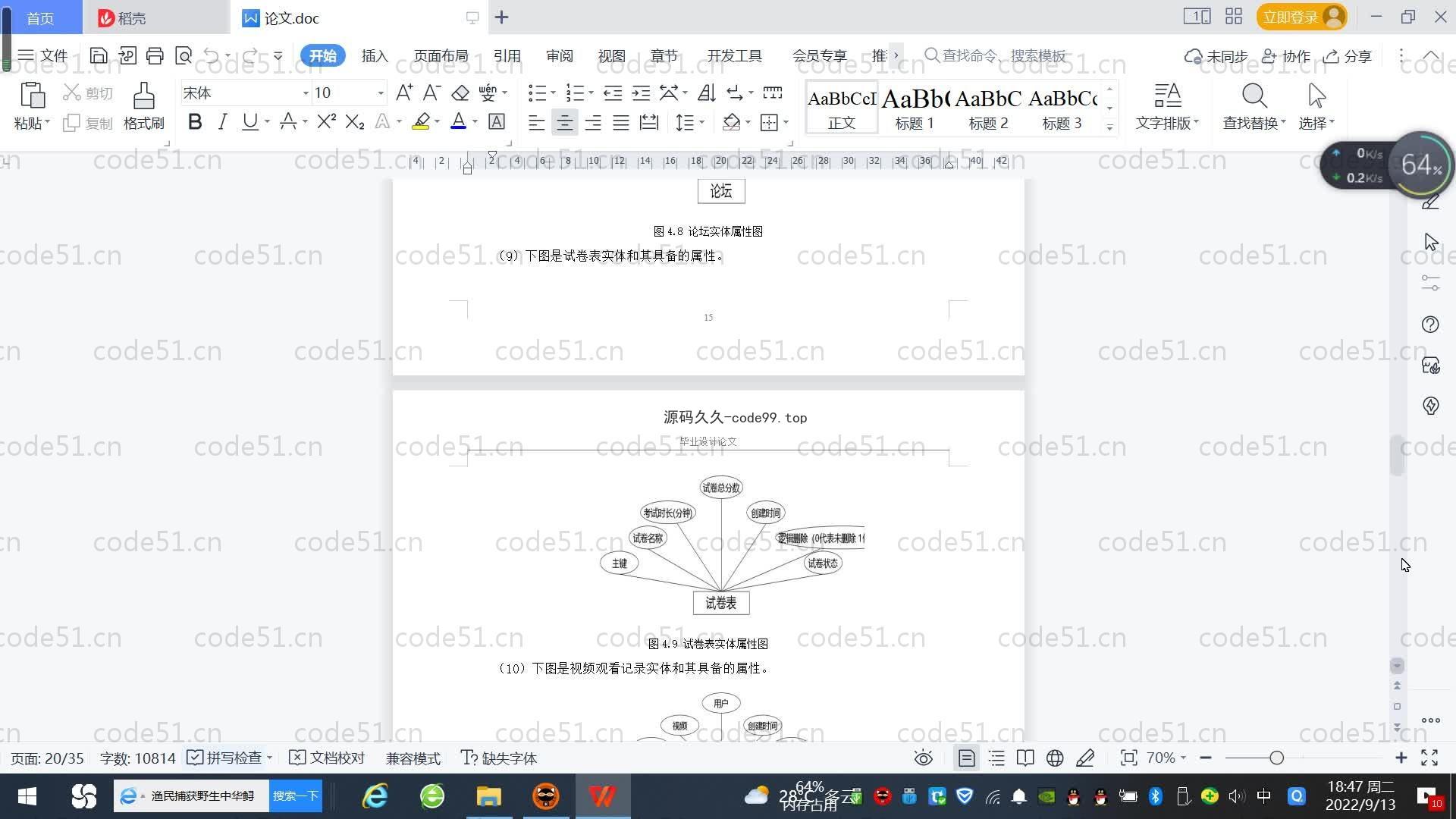Click the highlight color swatch

coord(420,122)
